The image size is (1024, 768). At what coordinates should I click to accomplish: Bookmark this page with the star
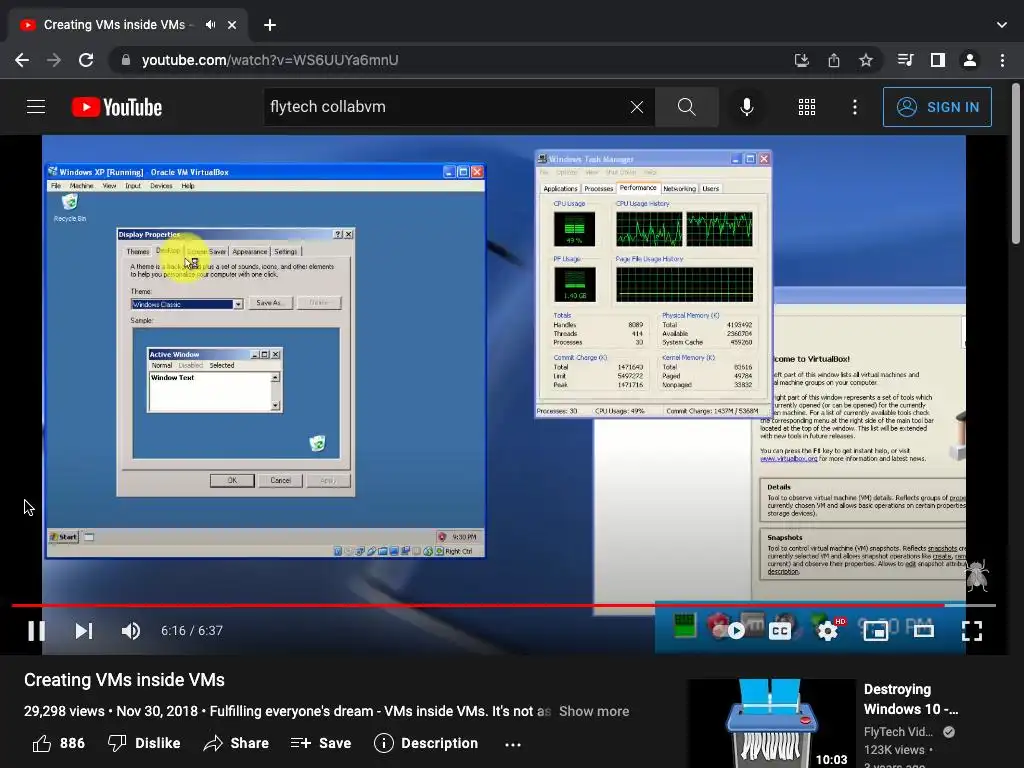(865, 60)
